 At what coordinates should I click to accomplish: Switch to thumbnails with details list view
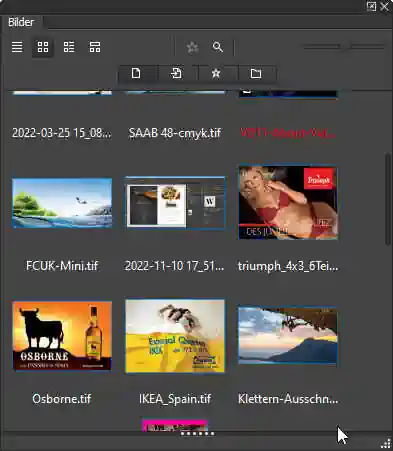pos(69,47)
